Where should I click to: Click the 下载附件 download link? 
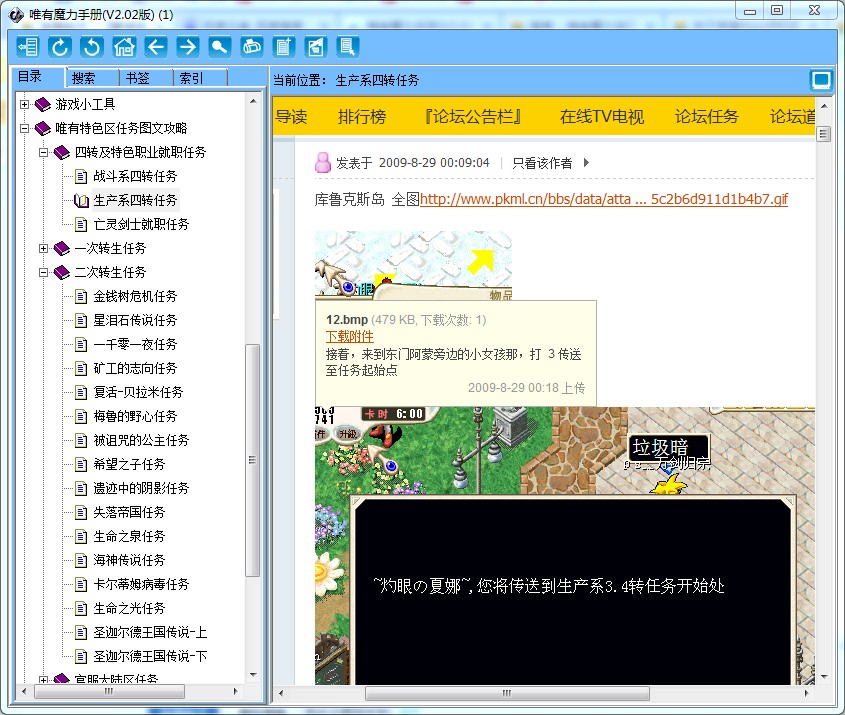(x=350, y=336)
